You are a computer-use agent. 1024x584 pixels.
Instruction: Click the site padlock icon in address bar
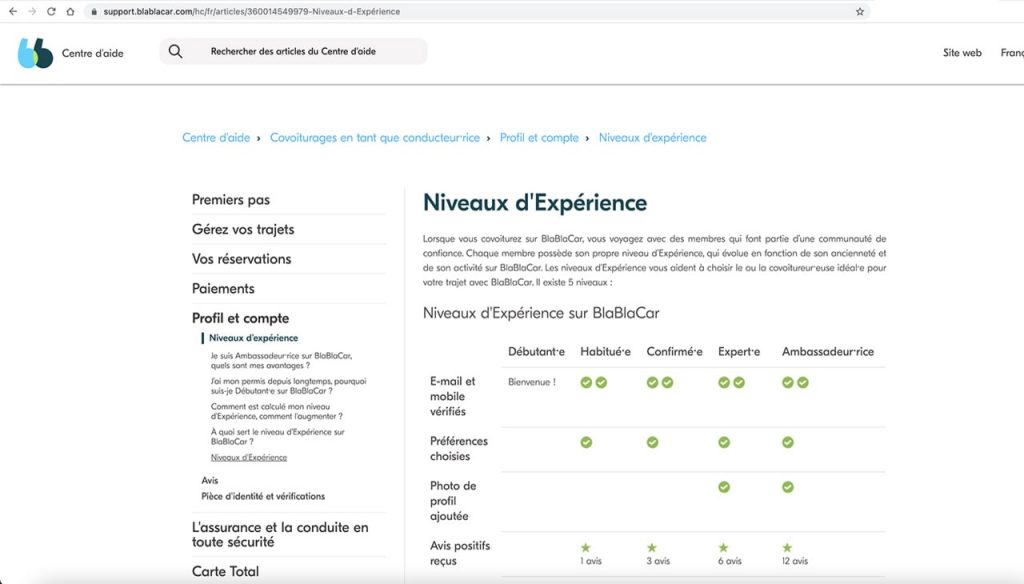[94, 12]
